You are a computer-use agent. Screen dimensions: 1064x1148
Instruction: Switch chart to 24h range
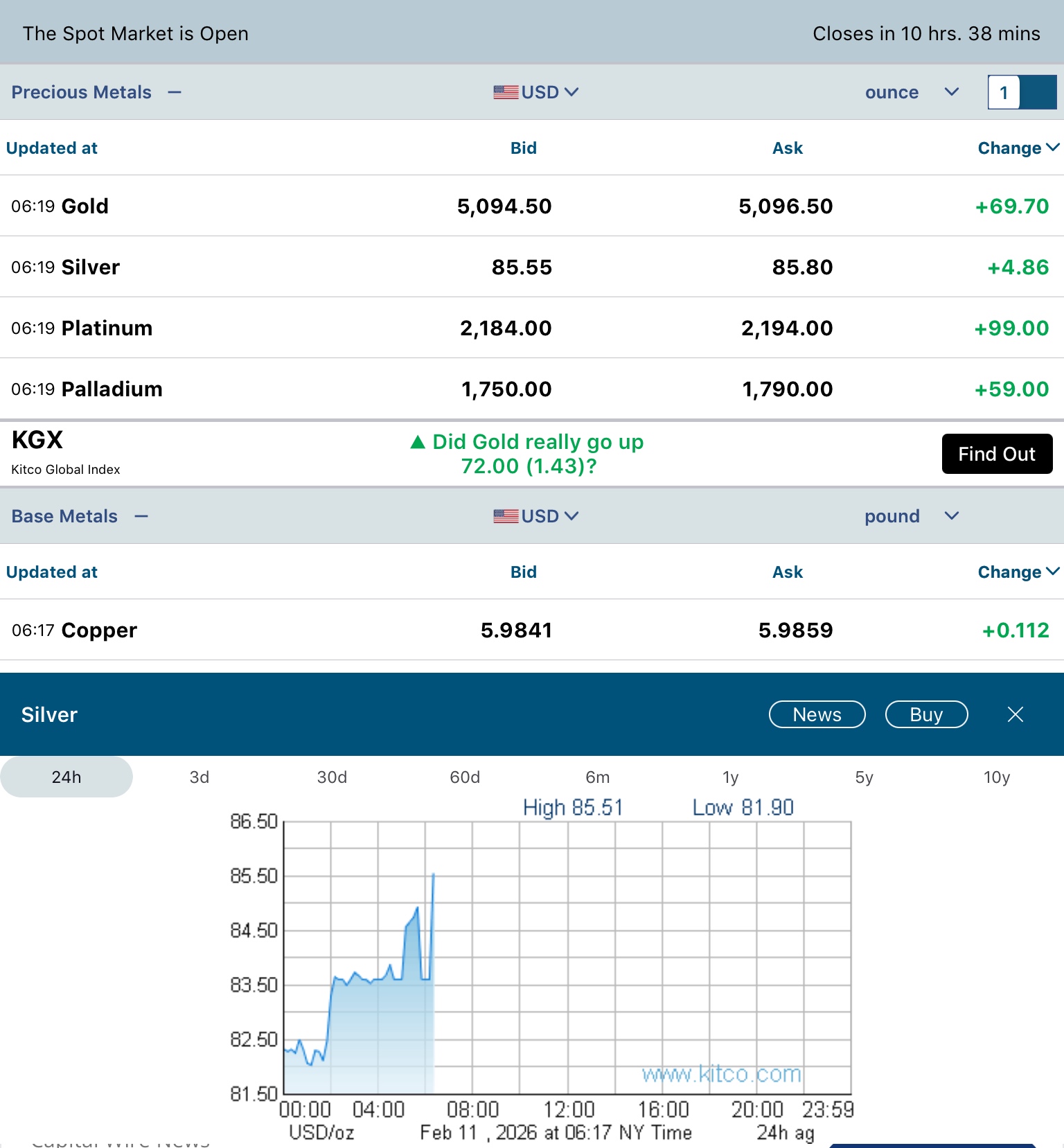pyautogui.click(x=66, y=777)
